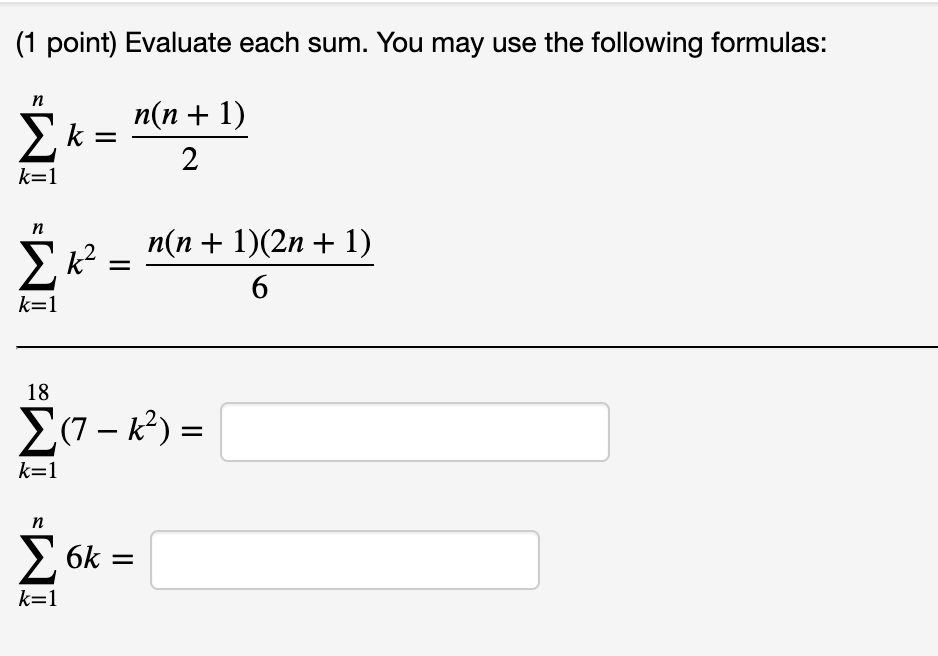Viewport: 938px width, 656px height.
Task: Click the answer box for the sum of (7 - k²)
Action: point(415,430)
